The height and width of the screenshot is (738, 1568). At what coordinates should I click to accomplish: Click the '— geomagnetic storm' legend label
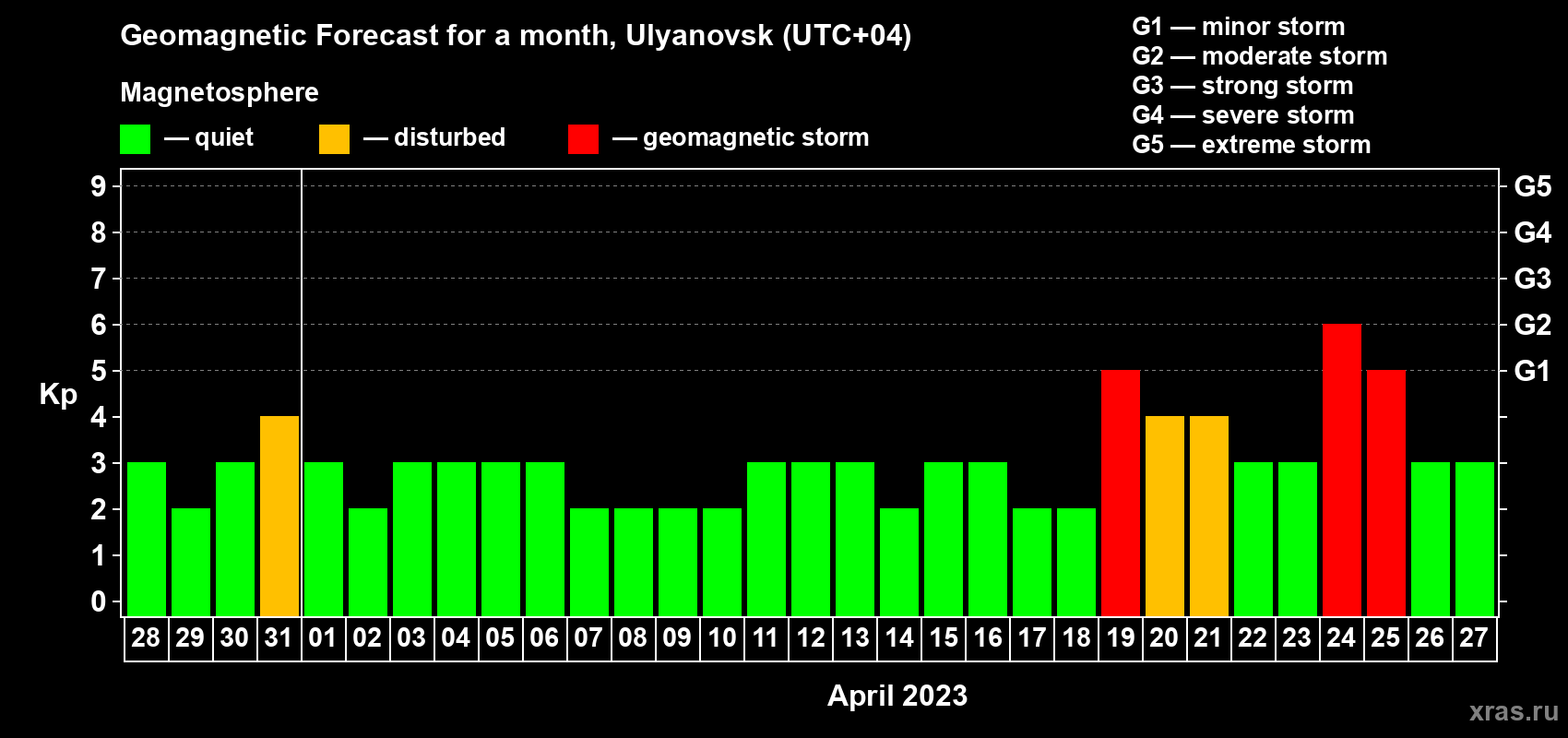coord(741,138)
